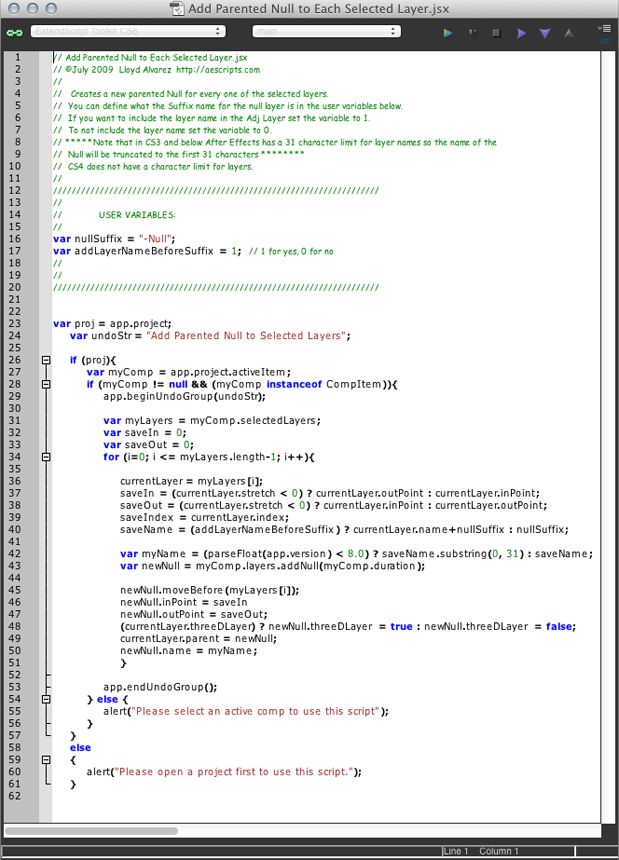Click the 'var newNull = myComp.layers.addNull' line
The height and width of the screenshot is (860, 619).
click(272, 566)
